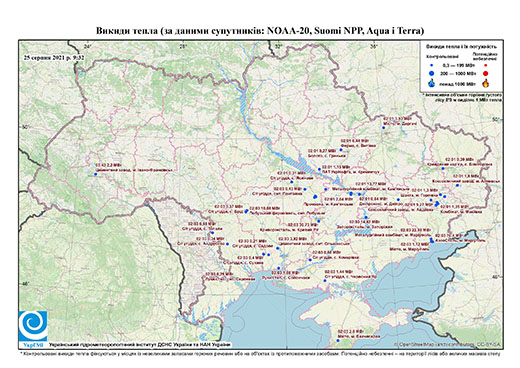Click the 25 August 2021 date stamp

click(54, 57)
